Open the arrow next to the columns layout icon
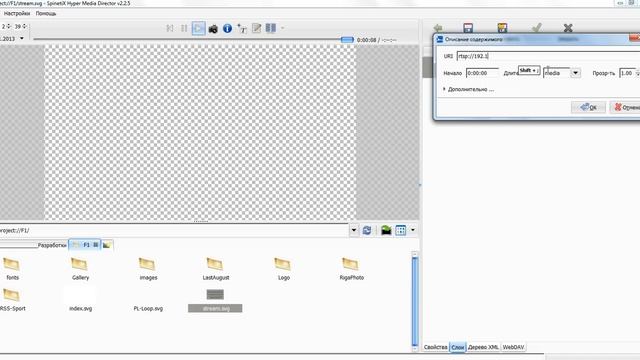Image resolution: width=640 pixels, height=360 pixels. click(x=282, y=28)
